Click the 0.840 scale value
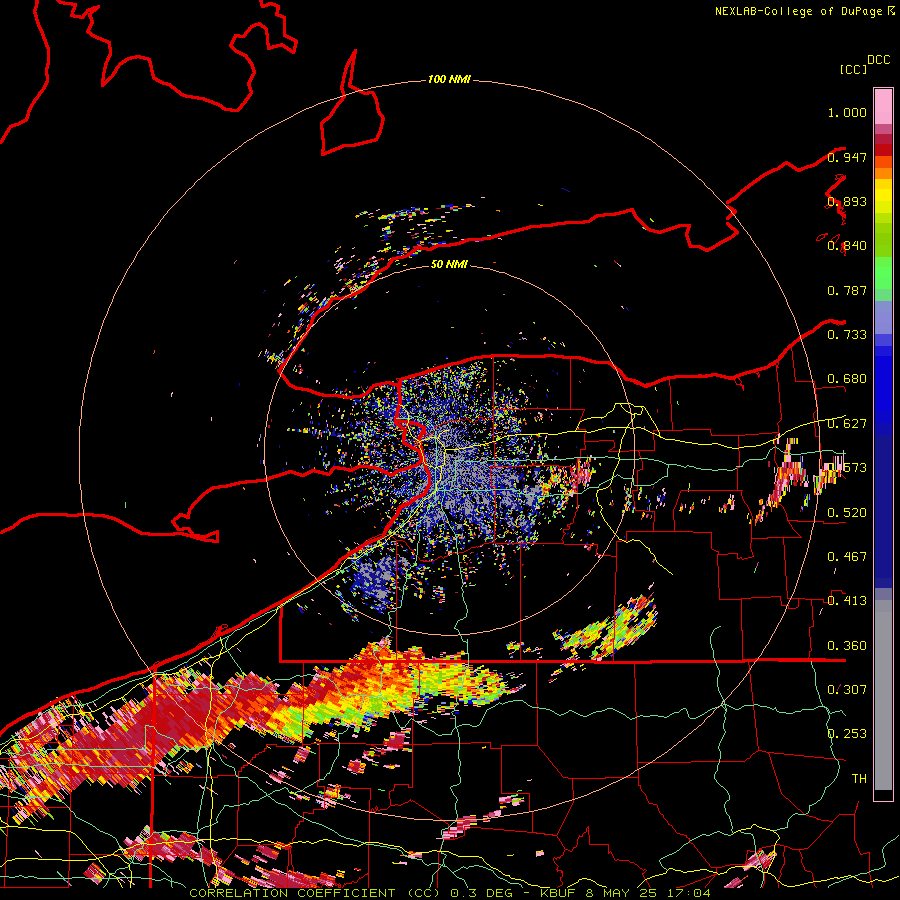The width and height of the screenshot is (900, 900). click(847, 246)
